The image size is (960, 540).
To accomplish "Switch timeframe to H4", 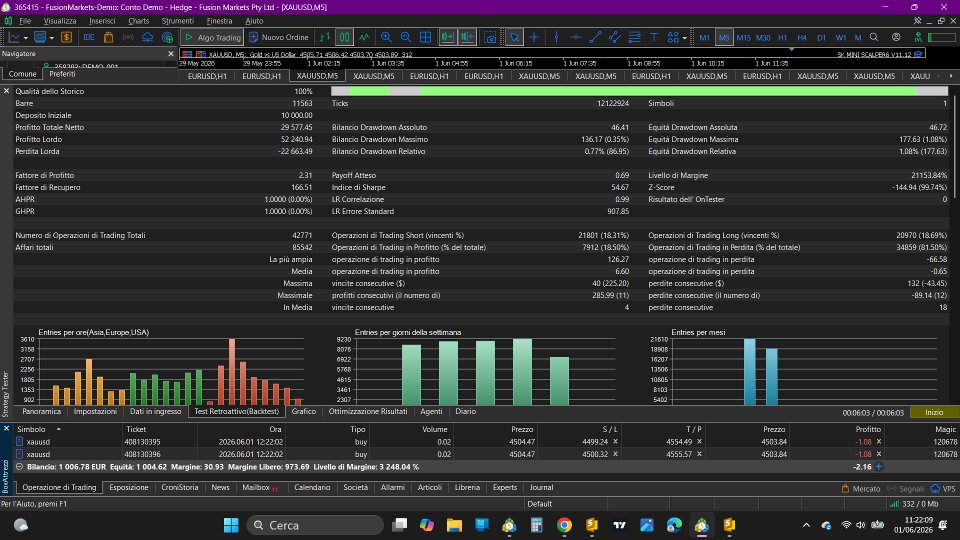I will click(802, 37).
